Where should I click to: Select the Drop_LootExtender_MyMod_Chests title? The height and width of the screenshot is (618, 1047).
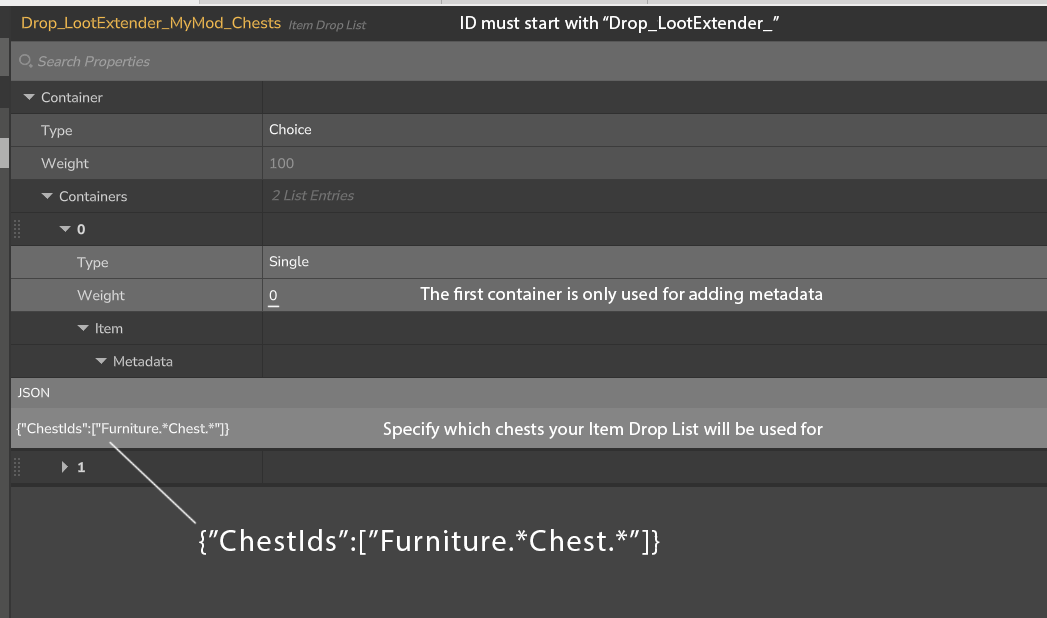click(x=151, y=22)
